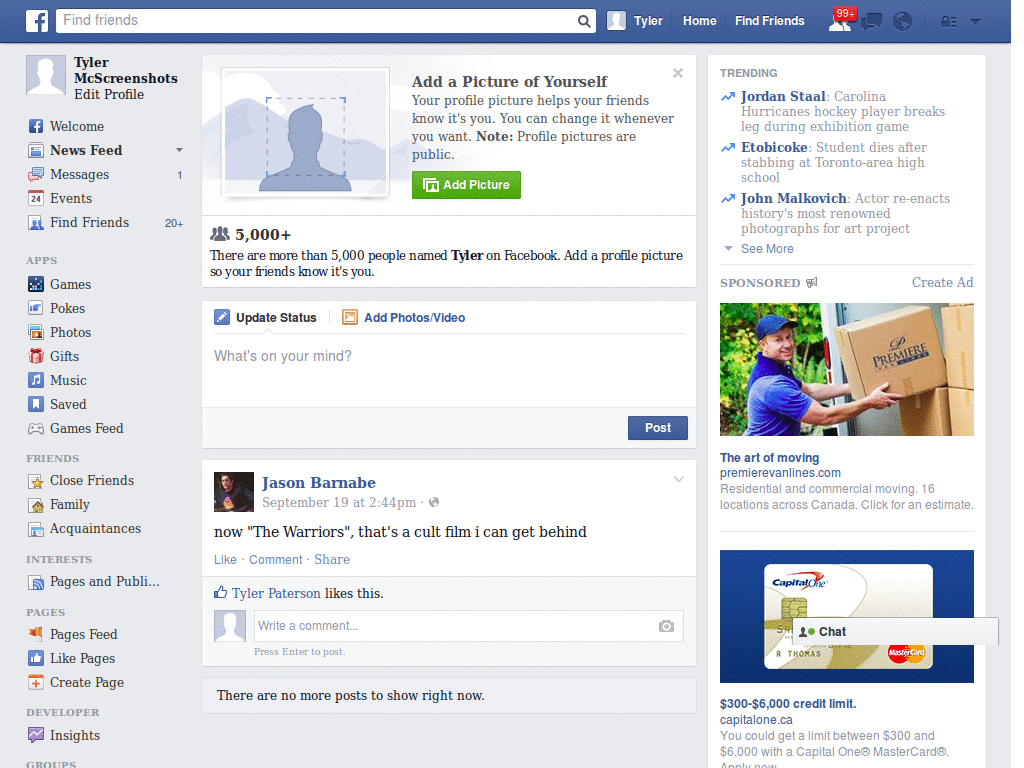Click the Close Friends star icon
This screenshot has width=1024, height=768.
pyautogui.click(x=36, y=481)
